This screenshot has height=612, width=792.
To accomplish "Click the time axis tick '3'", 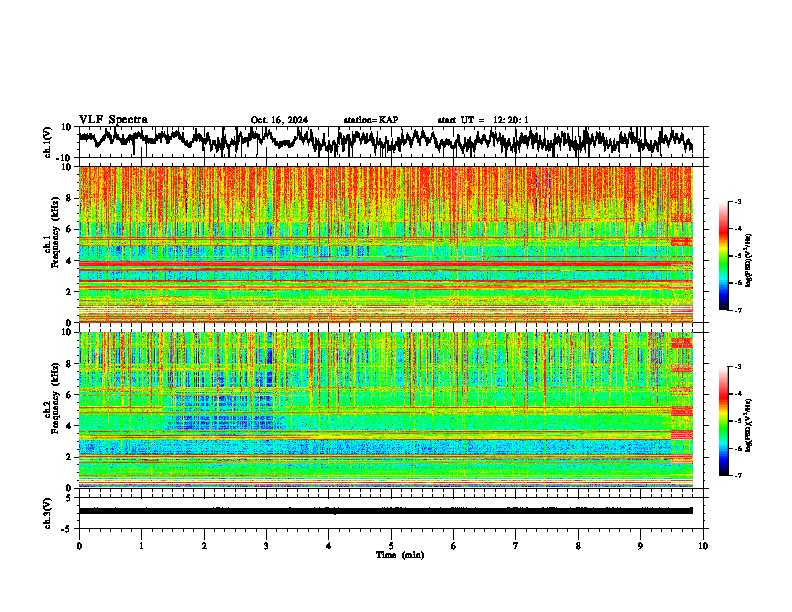I will pos(266,546).
